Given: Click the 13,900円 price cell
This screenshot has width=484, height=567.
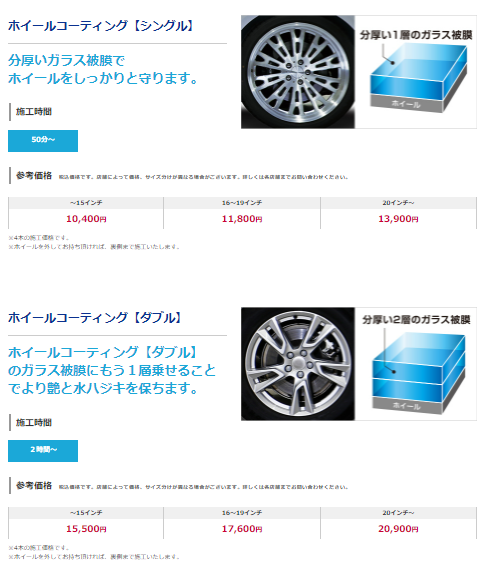Looking at the screenshot, I should [x=398, y=219].
